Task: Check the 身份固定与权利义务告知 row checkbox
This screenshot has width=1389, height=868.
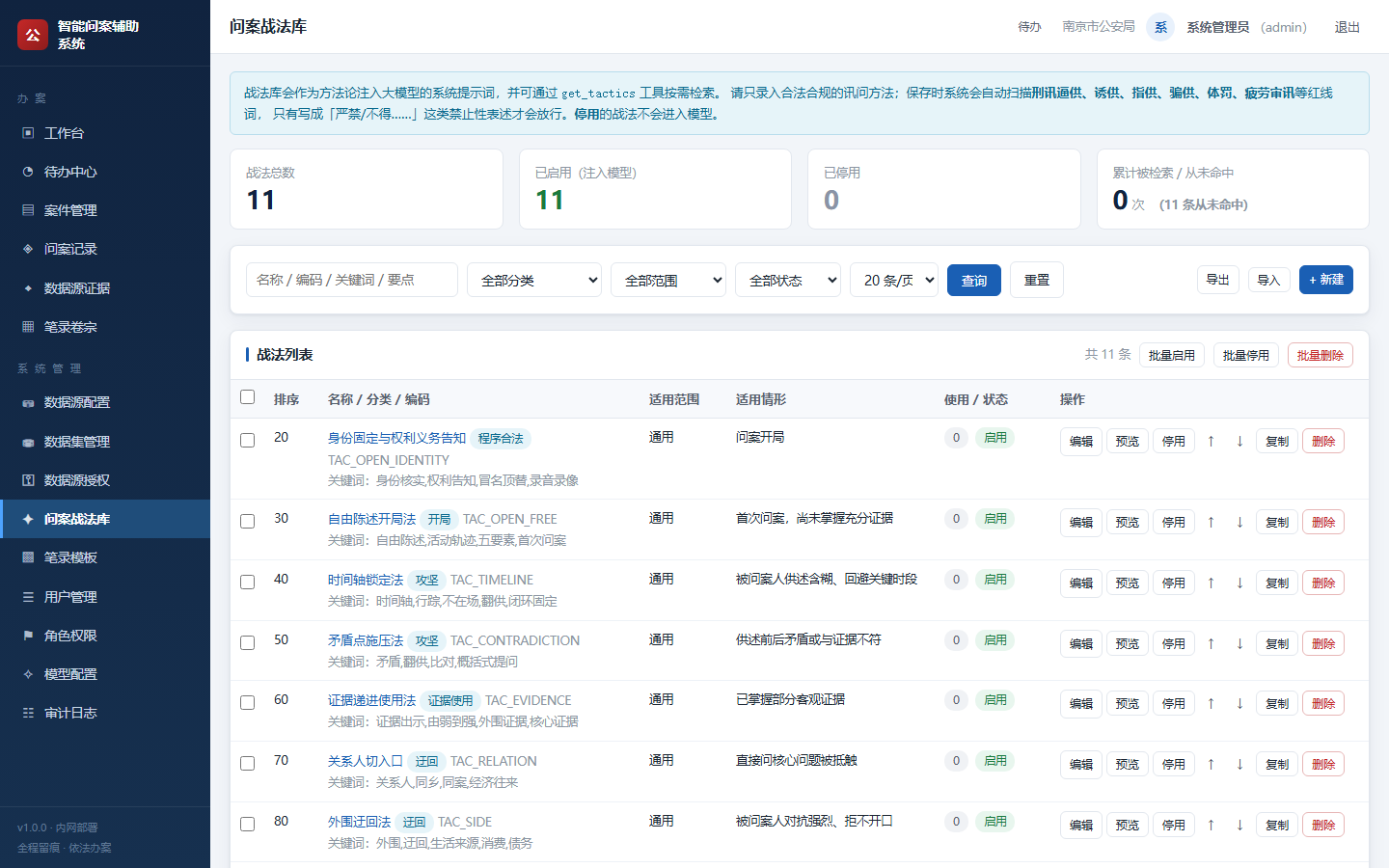Action: pyautogui.click(x=247, y=440)
